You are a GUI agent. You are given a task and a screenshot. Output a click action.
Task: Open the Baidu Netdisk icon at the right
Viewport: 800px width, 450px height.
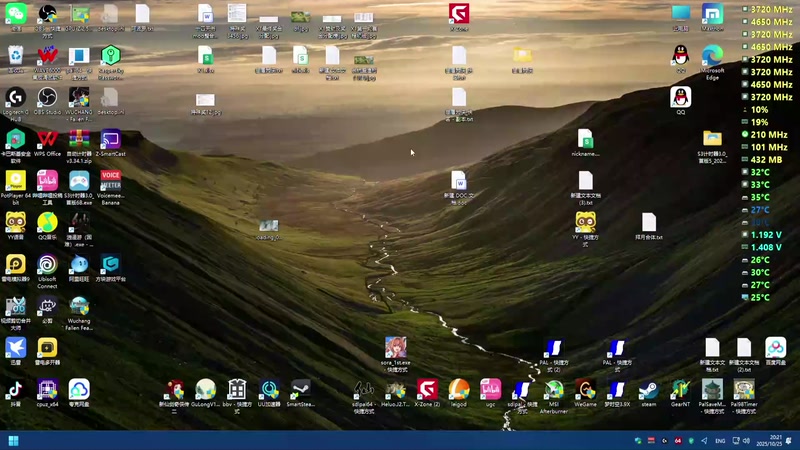(x=775, y=347)
